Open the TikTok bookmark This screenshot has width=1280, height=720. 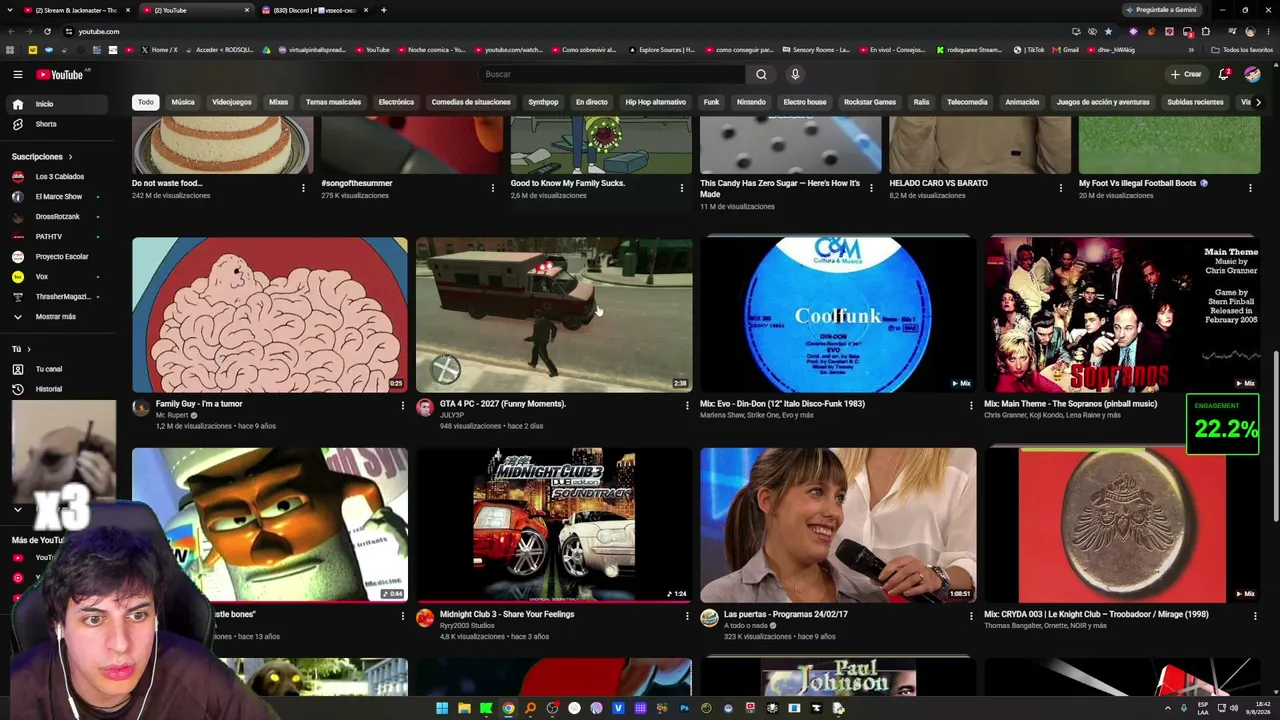[x=1029, y=50]
